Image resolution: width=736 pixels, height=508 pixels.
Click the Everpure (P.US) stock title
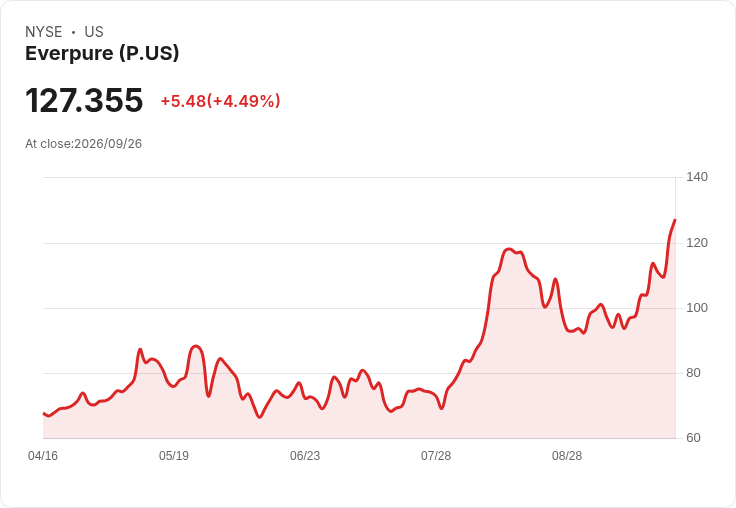click(102, 53)
